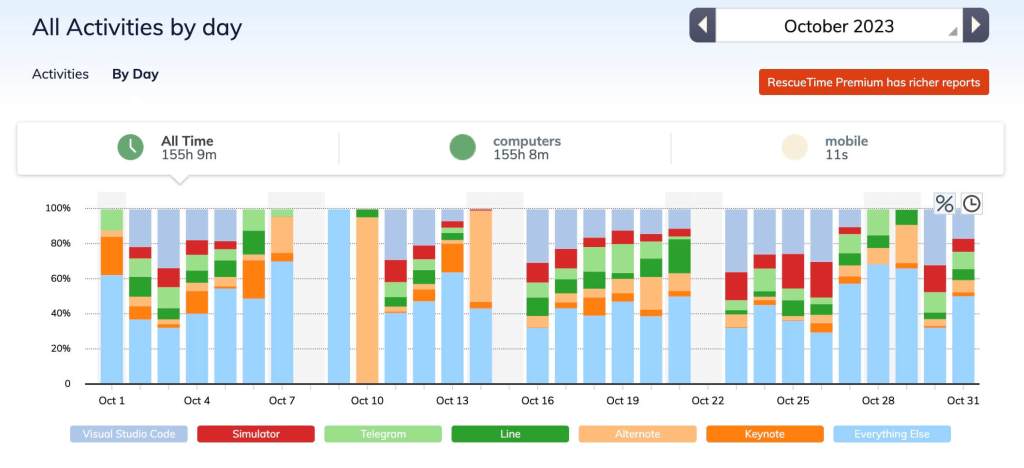Open the October 2023 date picker

point(838,26)
